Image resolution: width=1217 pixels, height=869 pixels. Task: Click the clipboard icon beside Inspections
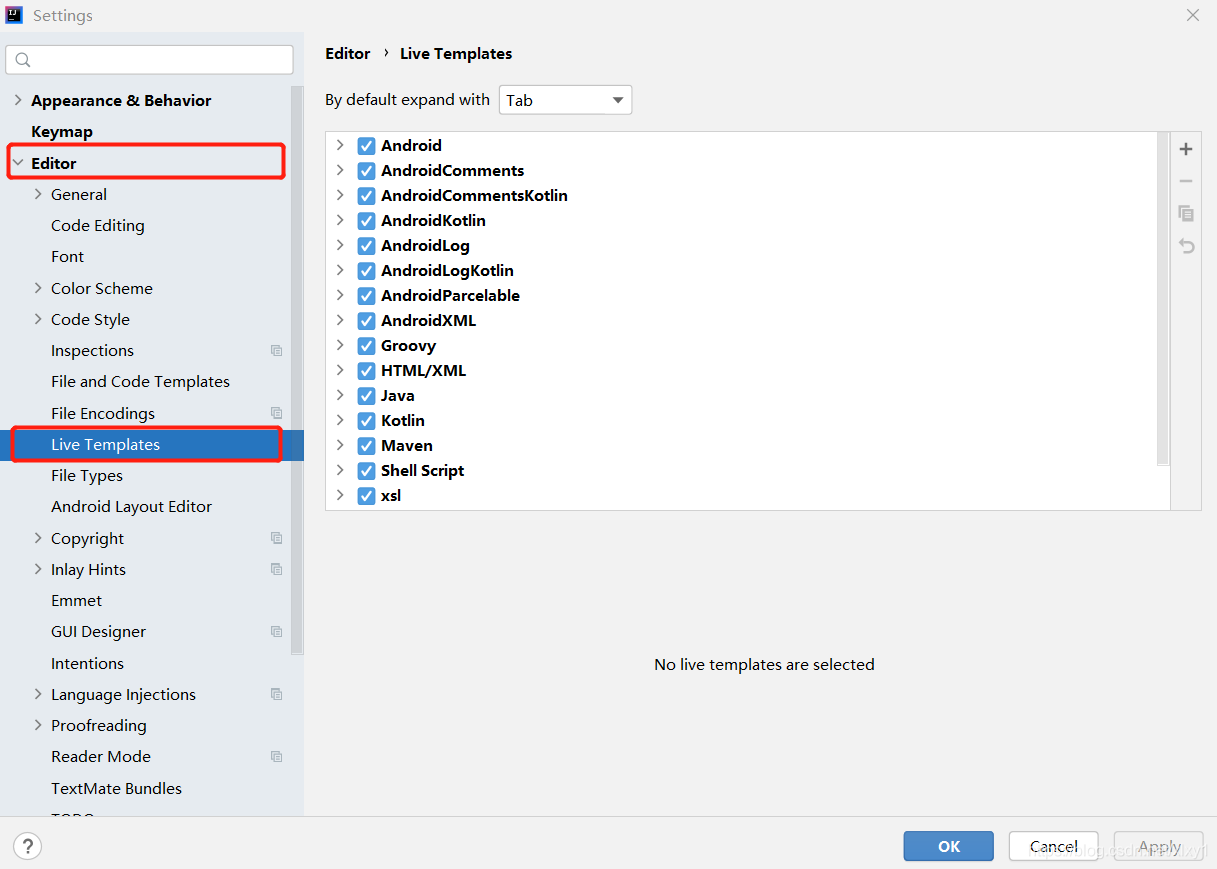point(276,350)
